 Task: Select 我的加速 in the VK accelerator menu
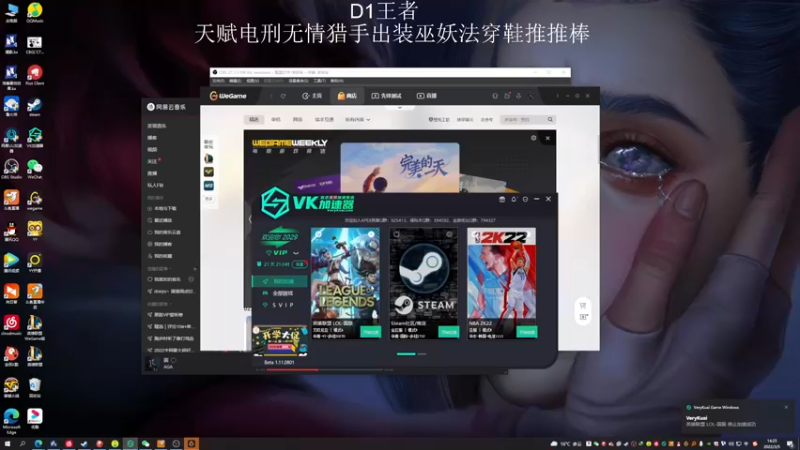point(279,281)
